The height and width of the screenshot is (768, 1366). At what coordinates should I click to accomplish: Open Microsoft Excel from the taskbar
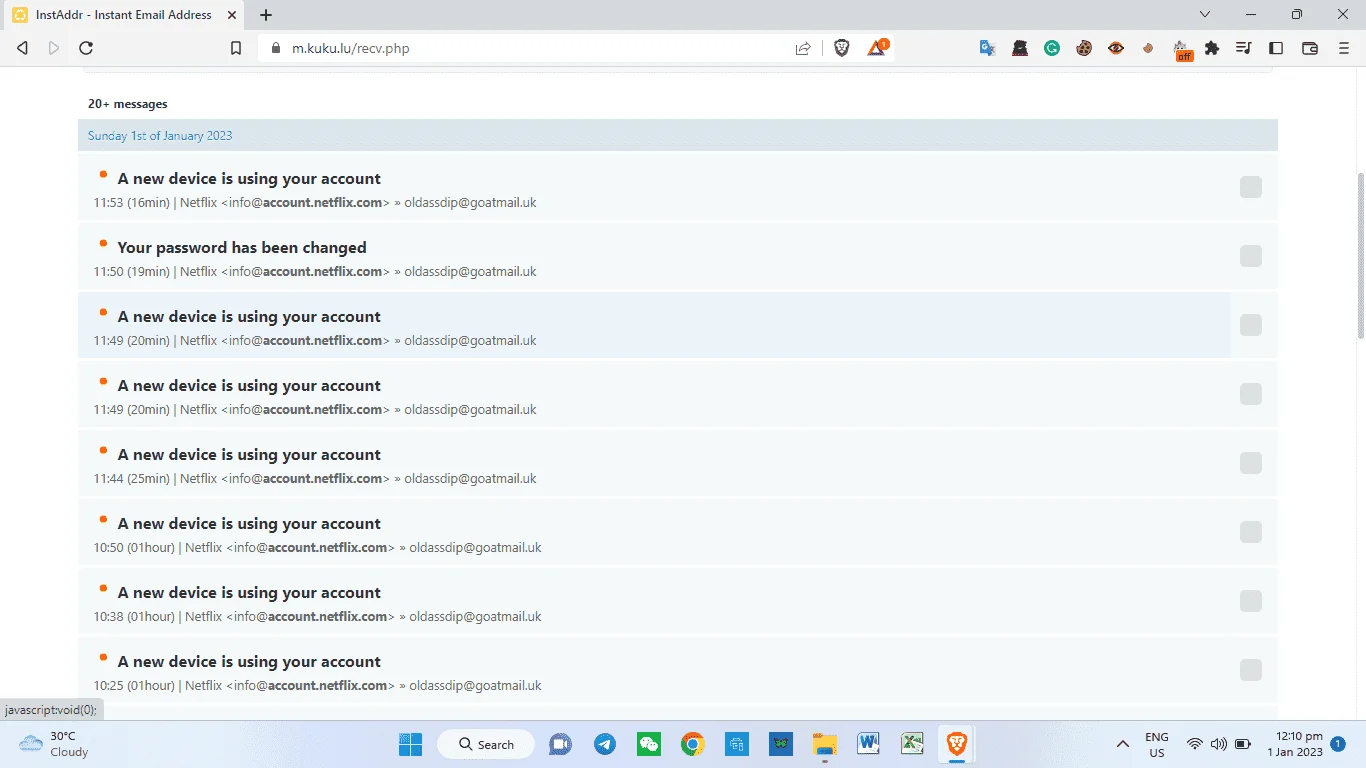click(912, 744)
